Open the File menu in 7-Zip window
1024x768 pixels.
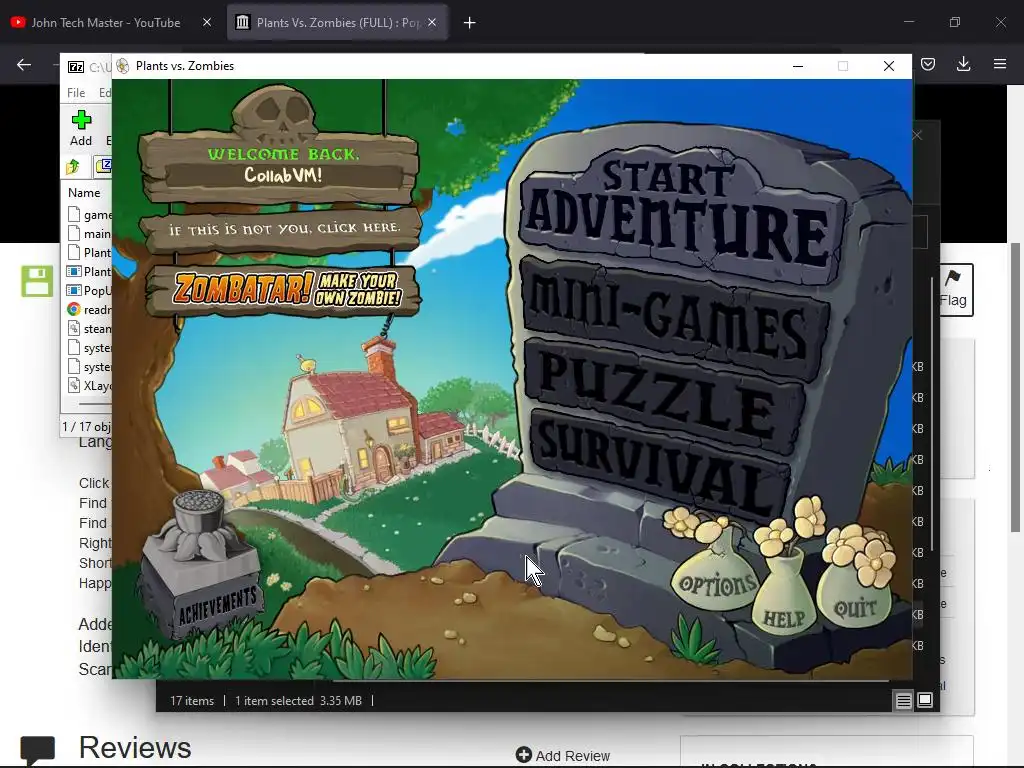(76, 93)
